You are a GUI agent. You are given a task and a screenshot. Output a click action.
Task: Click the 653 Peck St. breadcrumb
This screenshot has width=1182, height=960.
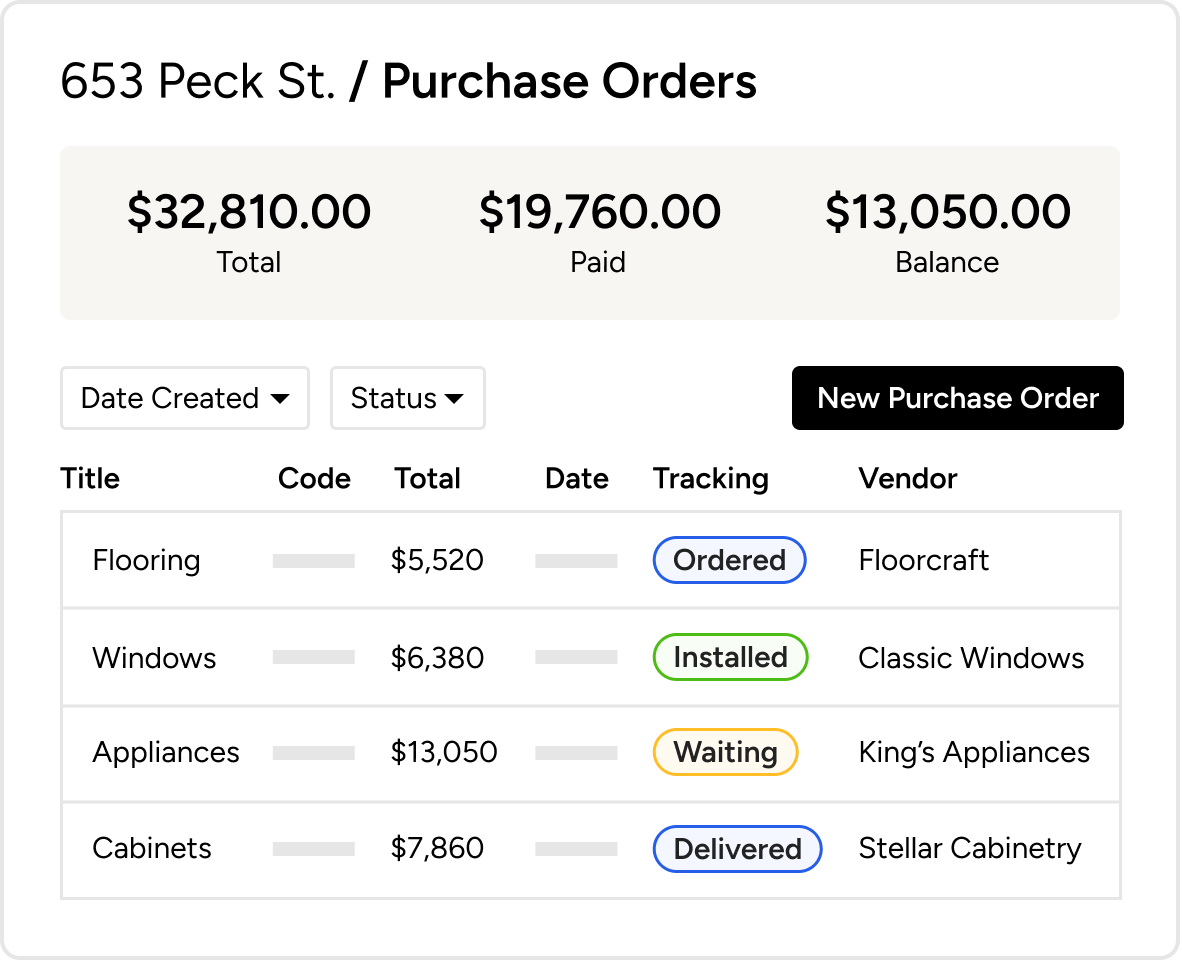pyautogui.click(x=197, y=82)
